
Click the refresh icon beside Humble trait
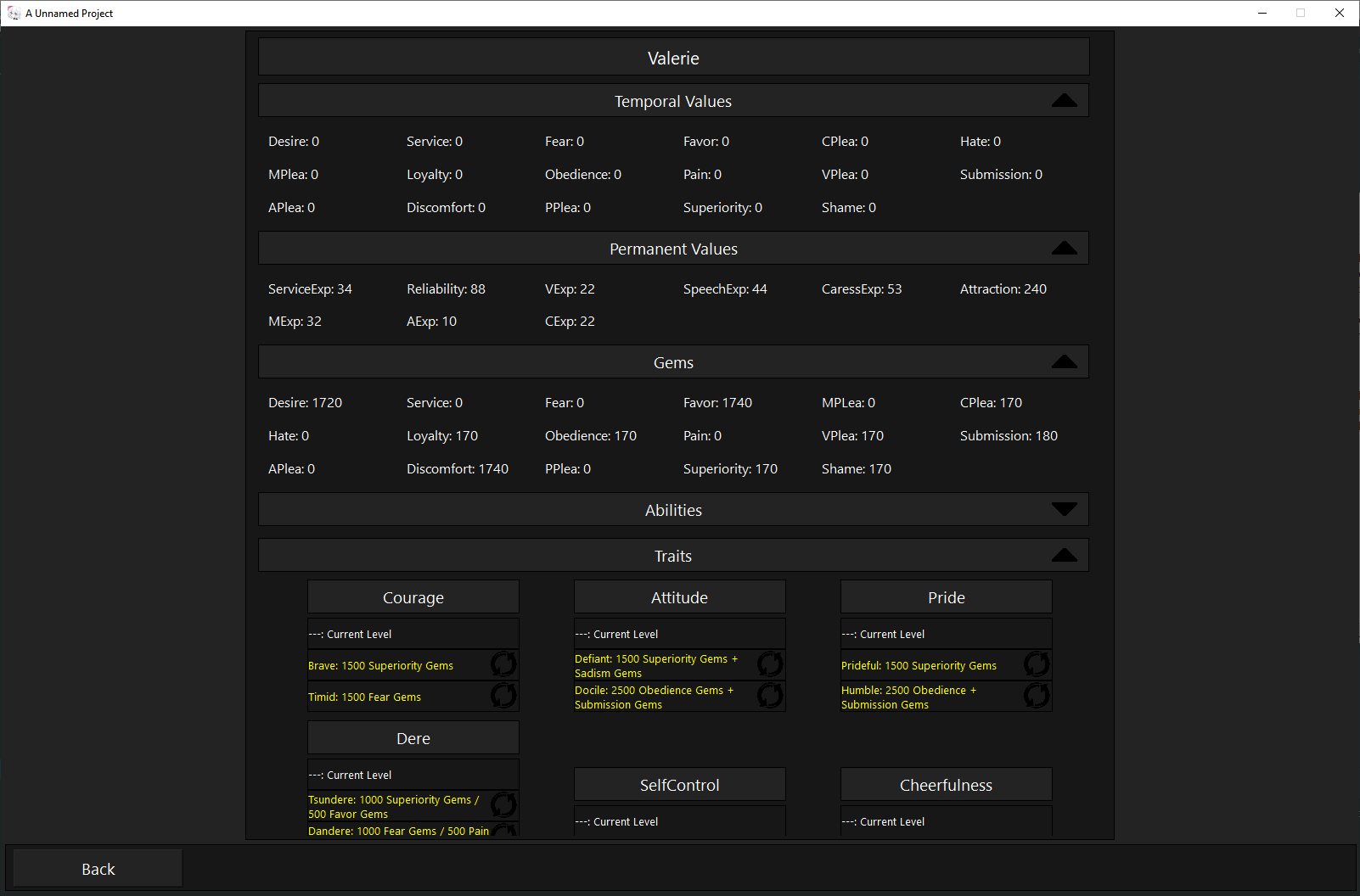pyautogui.click(x=1037, y=696)
